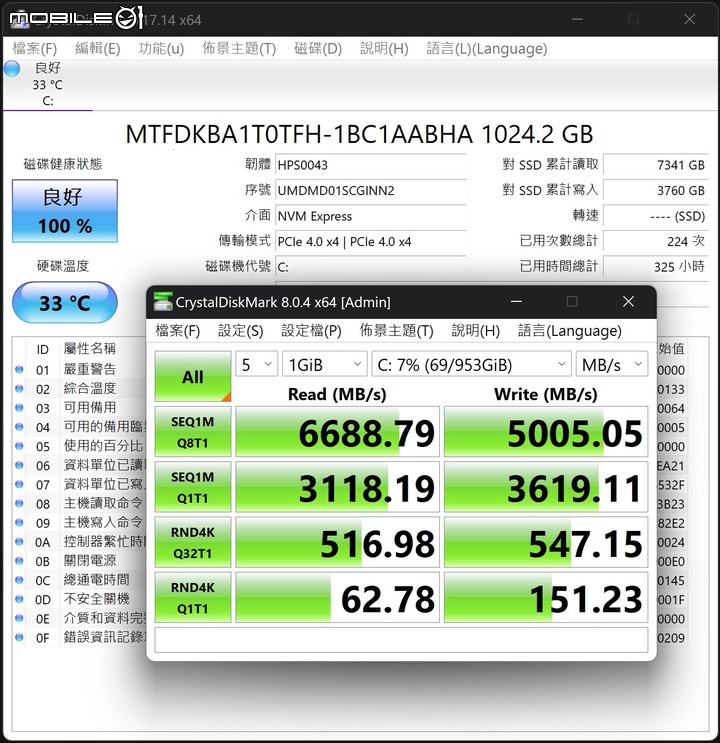Viewport: 720px width, 743px height.
Task: Select the 綜合溫度 attribute row
Action: coord(79,389)
